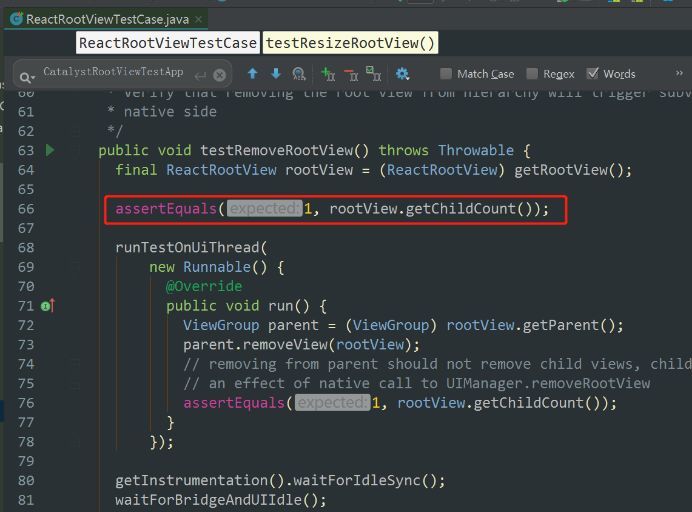Insert new line in search field
Screen dimensions: 692x512
(x=200, y=76)
